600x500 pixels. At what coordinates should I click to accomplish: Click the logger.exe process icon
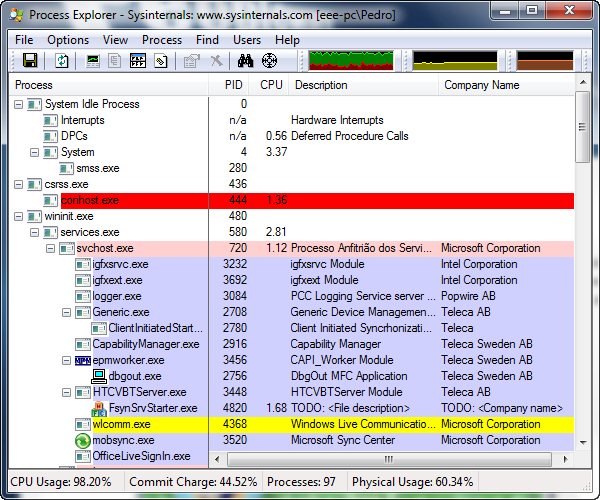click(x=83, y=296)
